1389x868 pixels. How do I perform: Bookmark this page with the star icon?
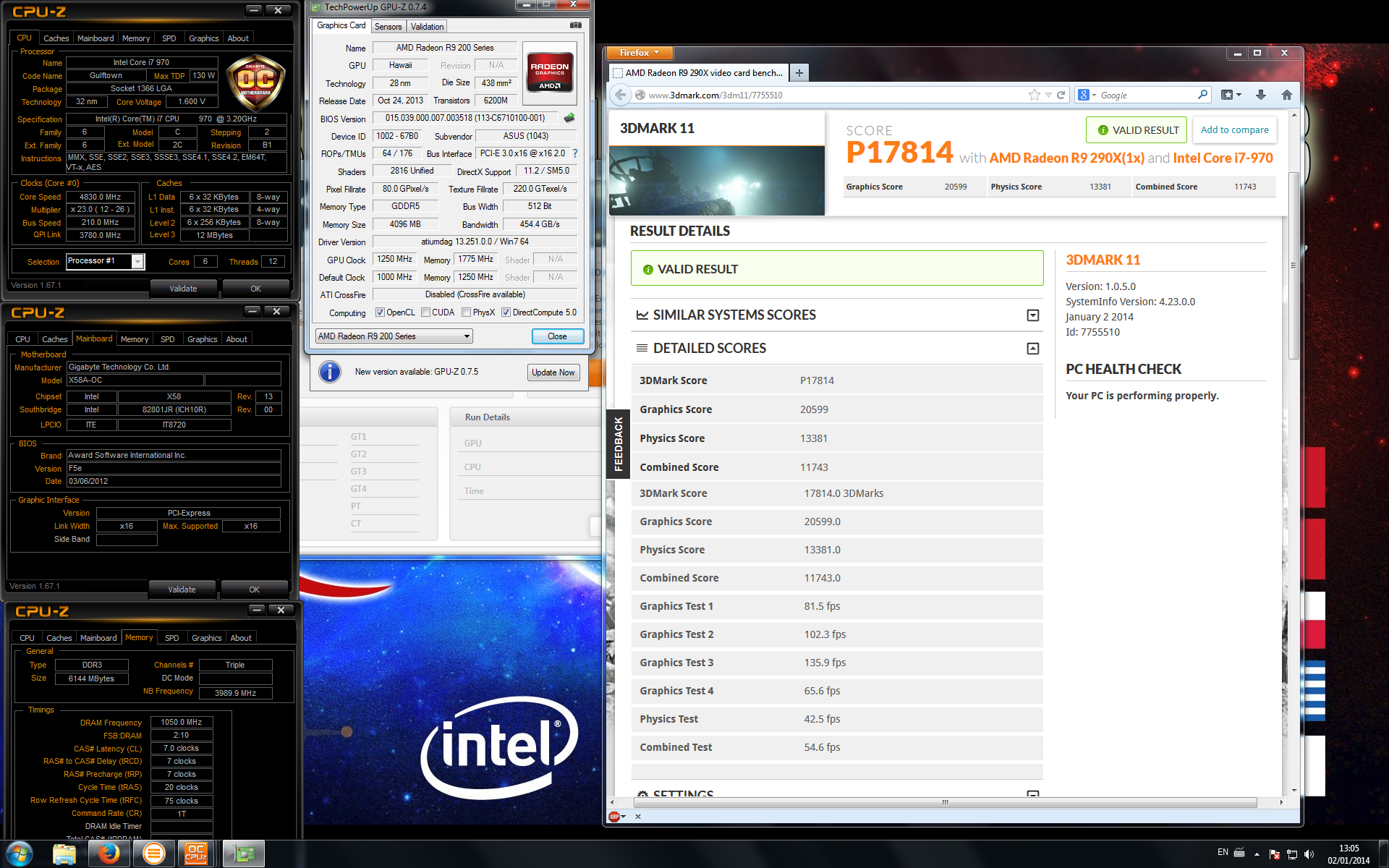(x=1035, y=95)
